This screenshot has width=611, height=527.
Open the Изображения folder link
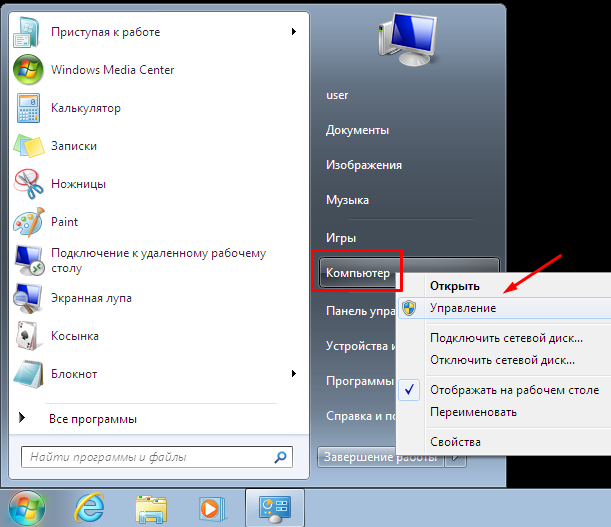(x=364, y=165)
